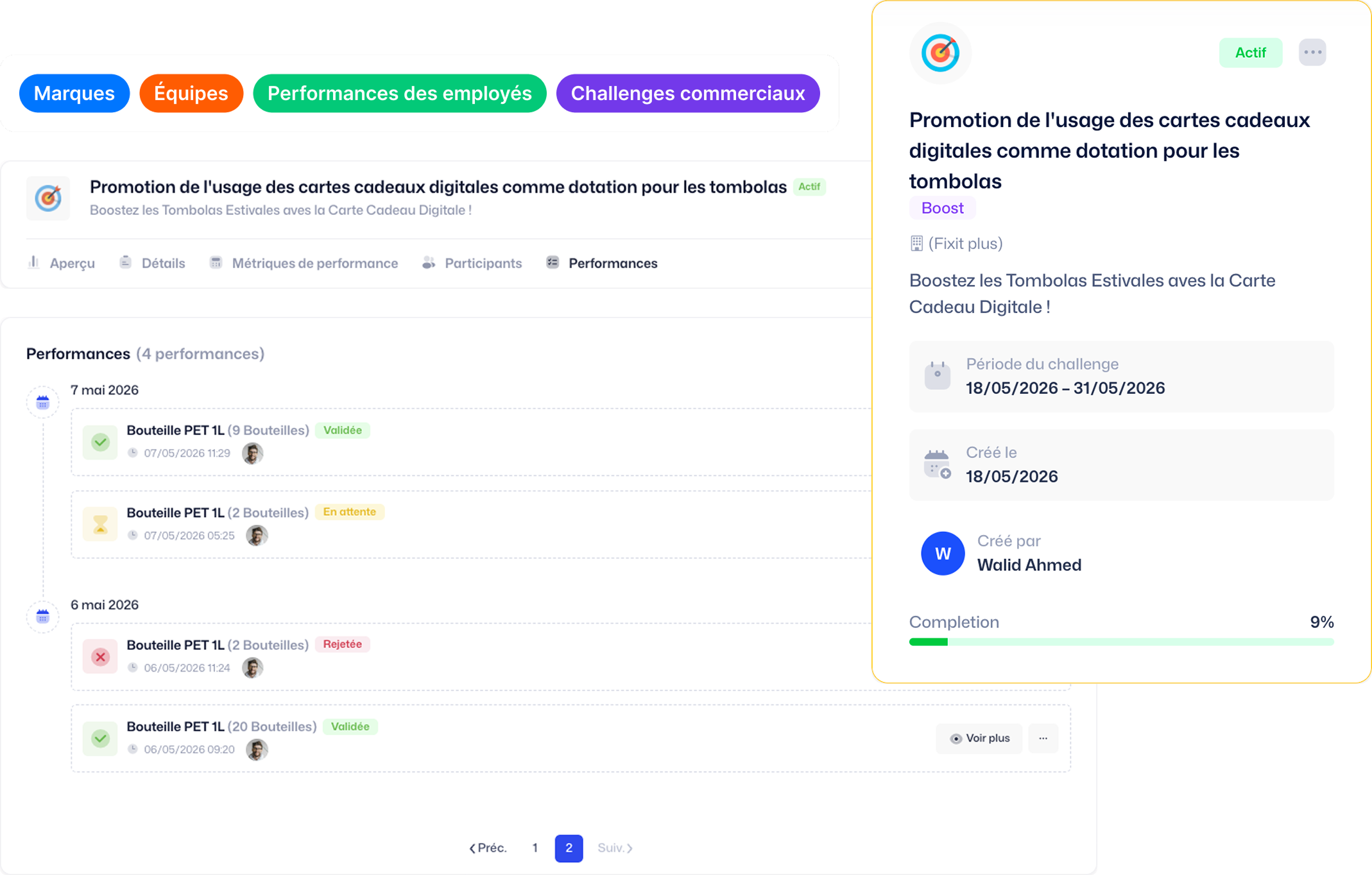This screenshot has height=875, width=1372.
Task: Click the Challenges commerciaux purple button
Action: point(688,94)
